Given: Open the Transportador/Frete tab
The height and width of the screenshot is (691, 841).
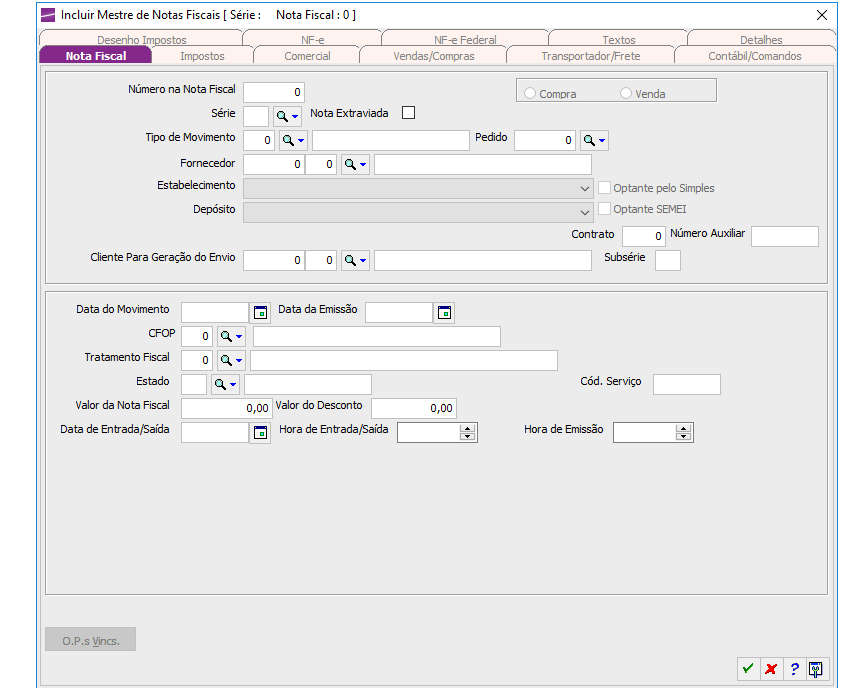Looking at the screenshot, I should coord(590,56).
